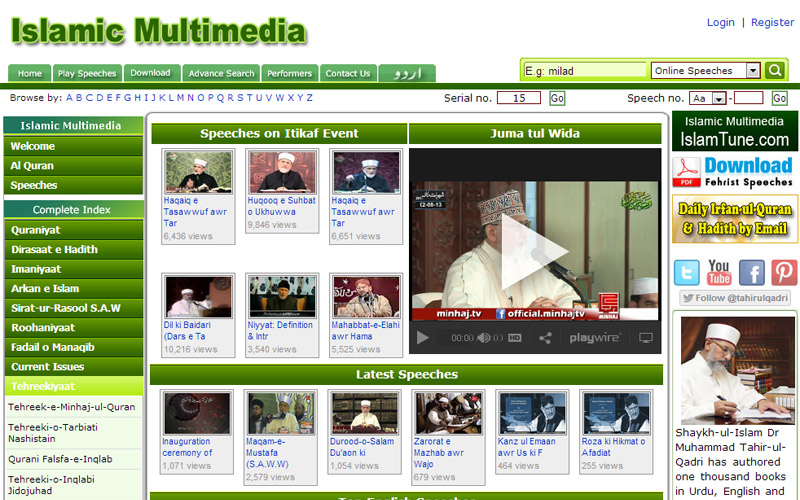Expand Tehreekiyaat section in sidebar
This screenshot has height=500, width=800.
(x=73, y=386)
